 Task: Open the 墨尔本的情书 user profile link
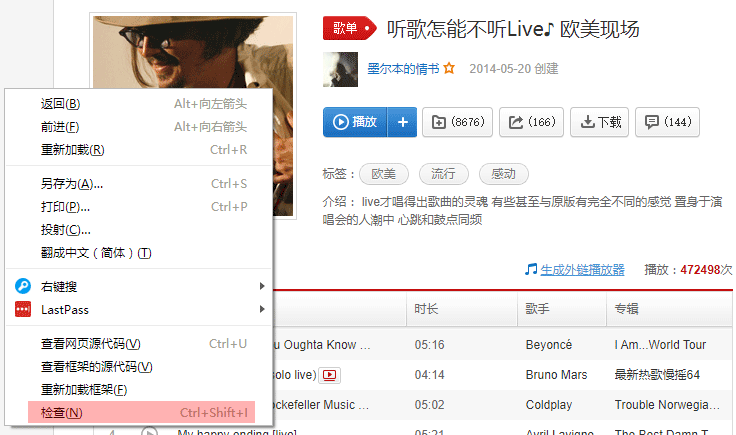[403, 69]
